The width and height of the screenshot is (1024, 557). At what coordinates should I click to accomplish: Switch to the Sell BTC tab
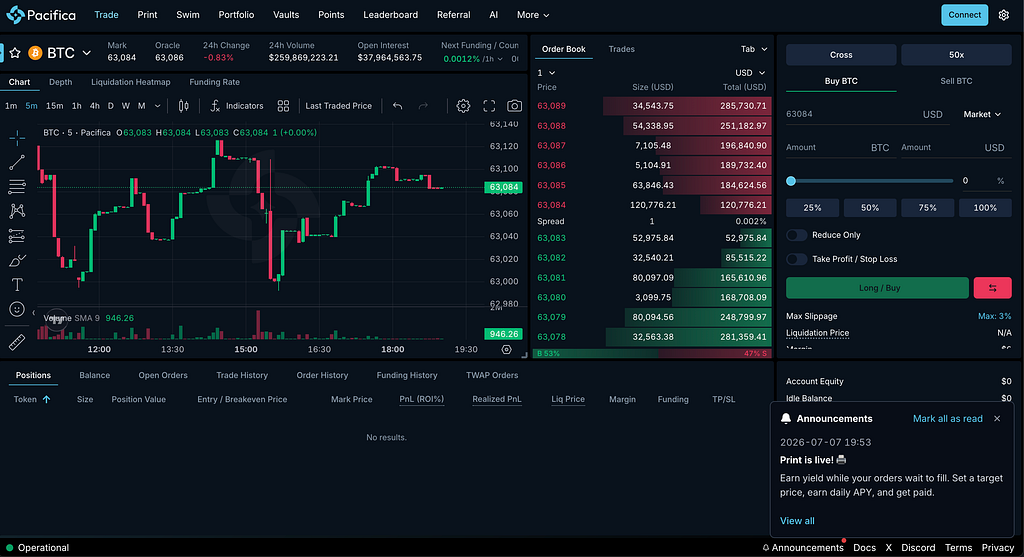(956, 81)
